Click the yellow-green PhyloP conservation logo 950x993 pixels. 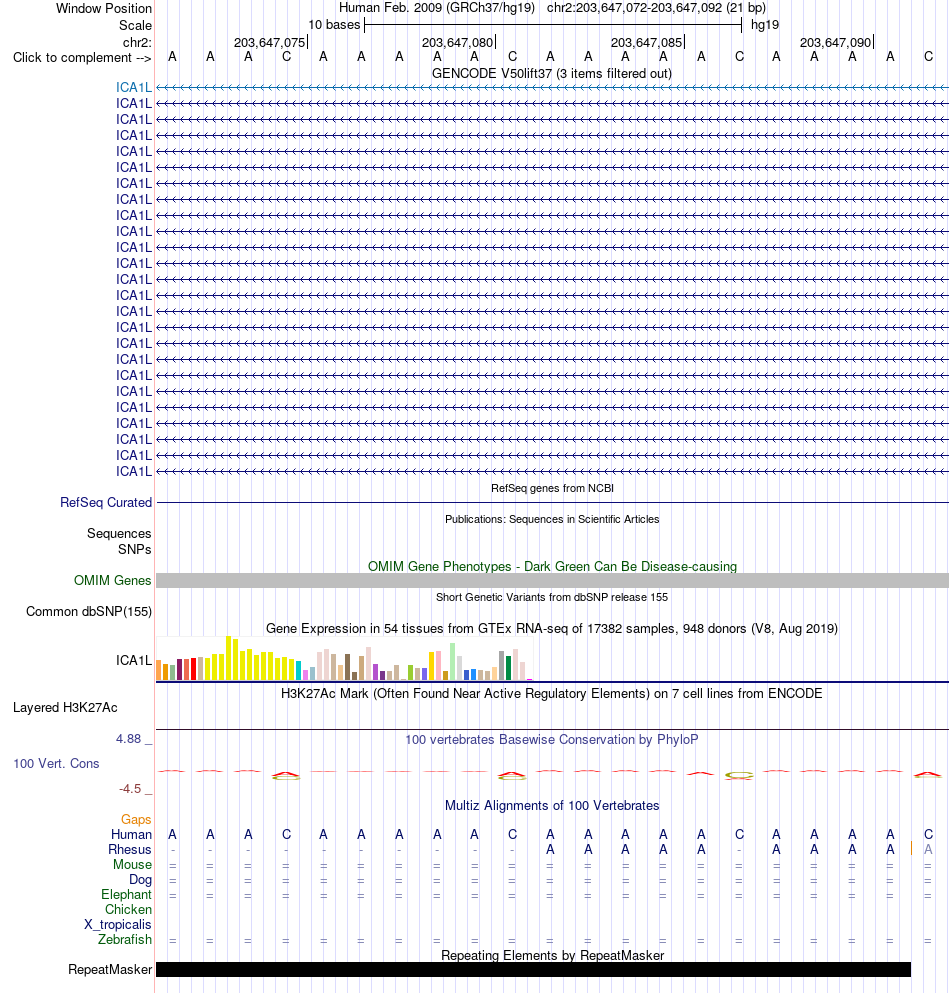pos(738,775)
